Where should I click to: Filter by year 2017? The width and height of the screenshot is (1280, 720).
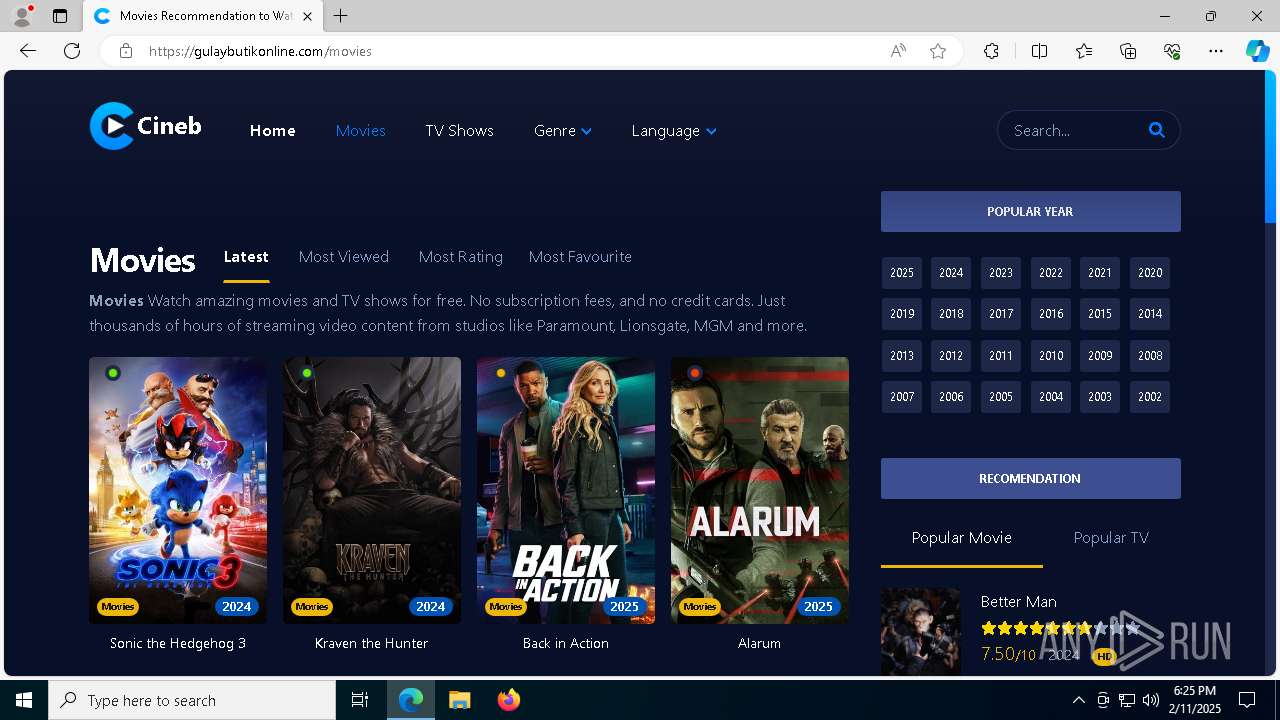tap(1001, 314)
